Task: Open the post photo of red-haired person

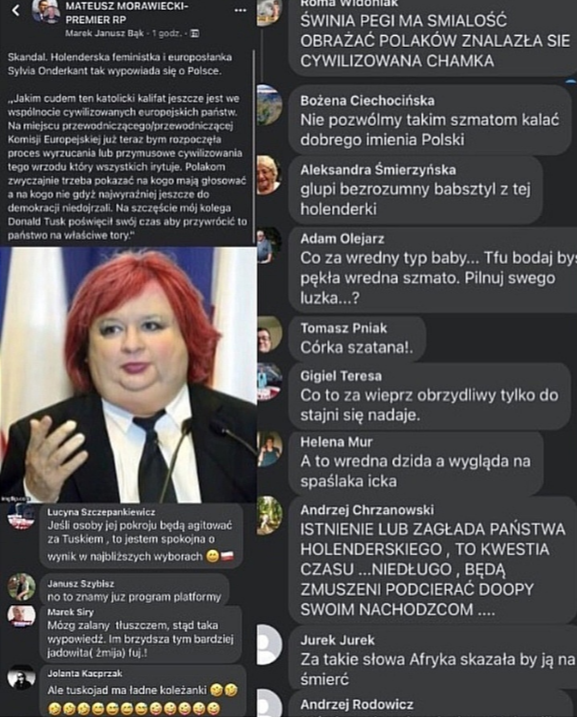Action: [x=128, y=375]
